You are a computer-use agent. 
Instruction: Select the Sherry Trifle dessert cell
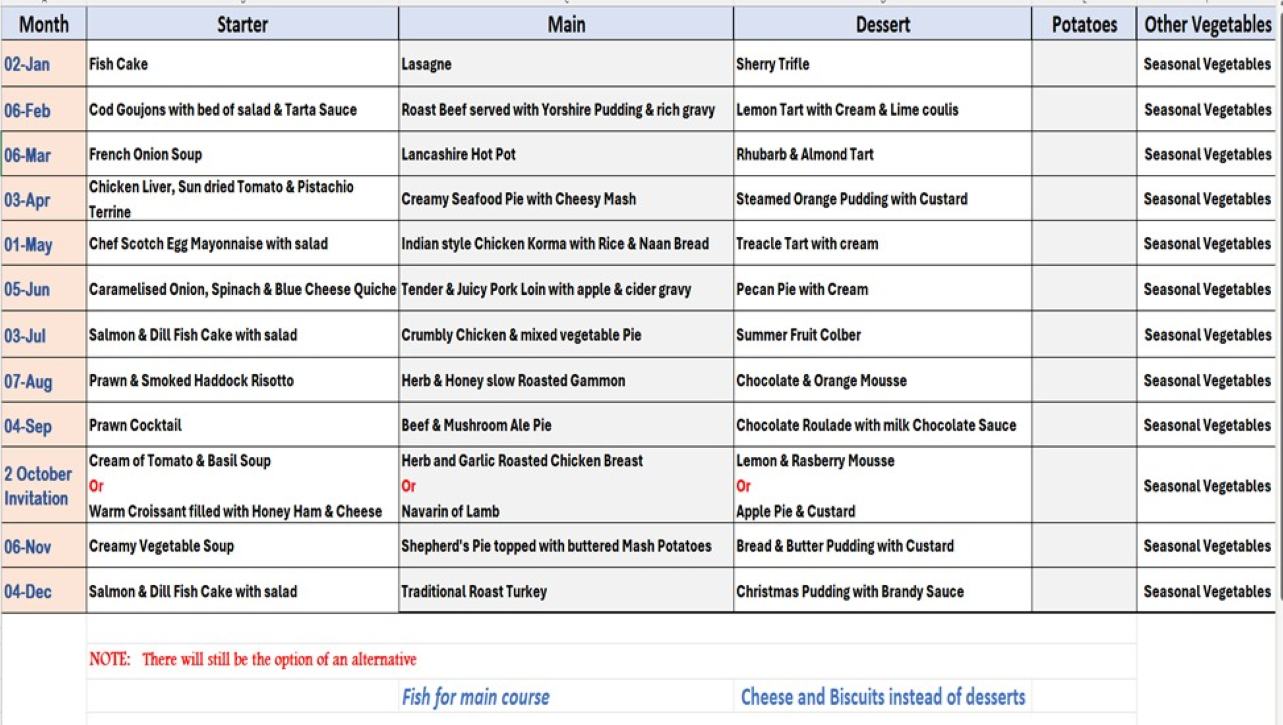[773, 64]
